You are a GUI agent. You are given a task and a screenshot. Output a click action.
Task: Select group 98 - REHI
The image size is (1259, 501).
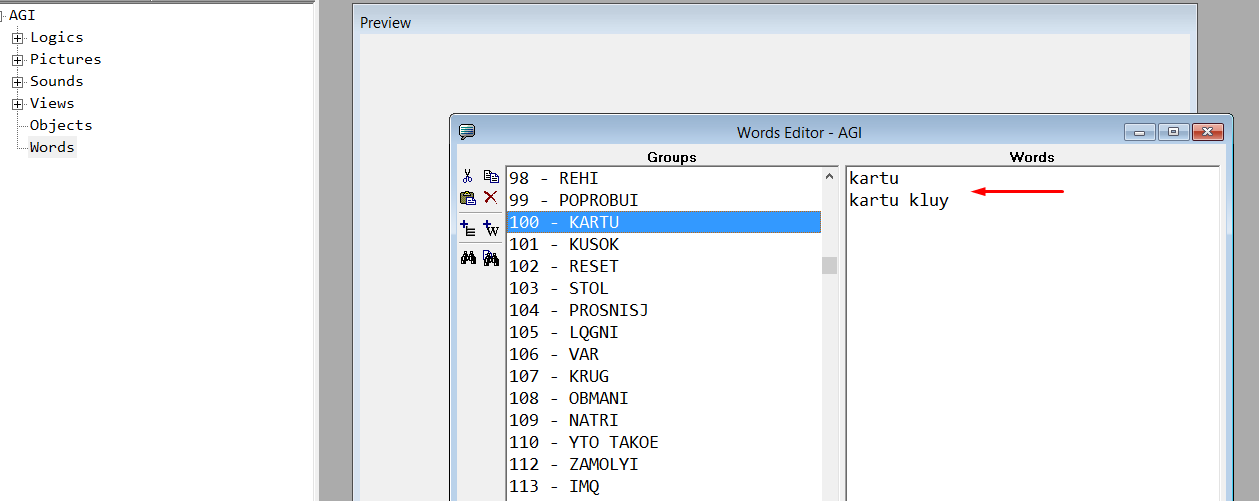(x=664, y=178)
